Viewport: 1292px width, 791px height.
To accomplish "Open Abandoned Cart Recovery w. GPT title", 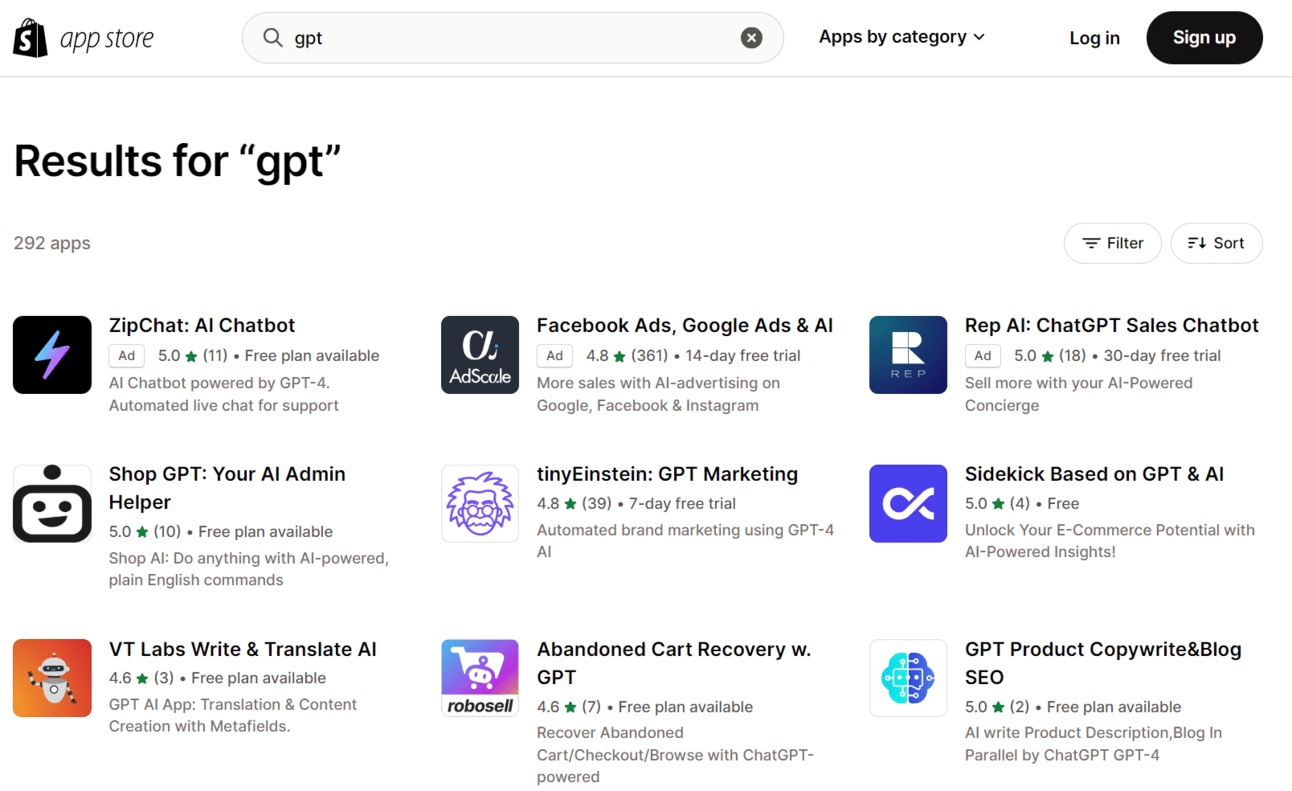I will pos(674,663).
